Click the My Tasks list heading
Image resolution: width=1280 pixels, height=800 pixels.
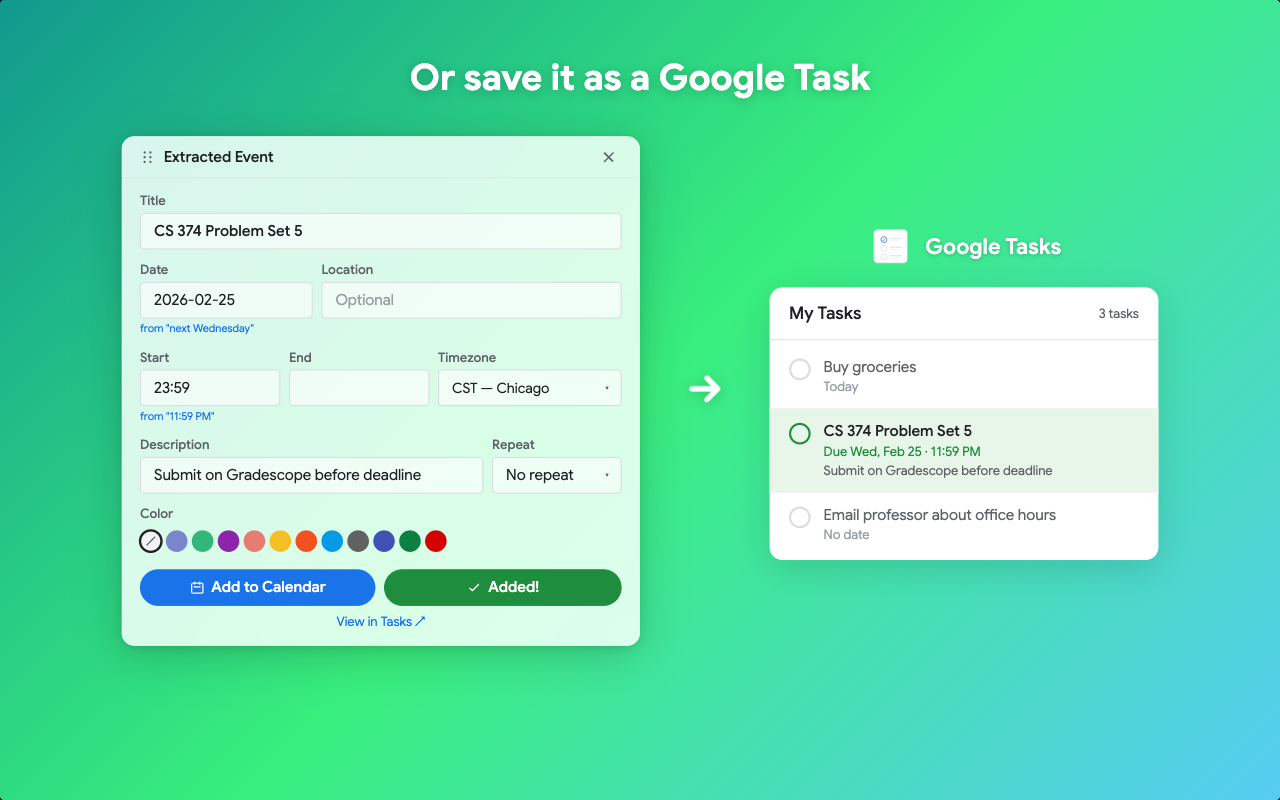tap(825, 313)
